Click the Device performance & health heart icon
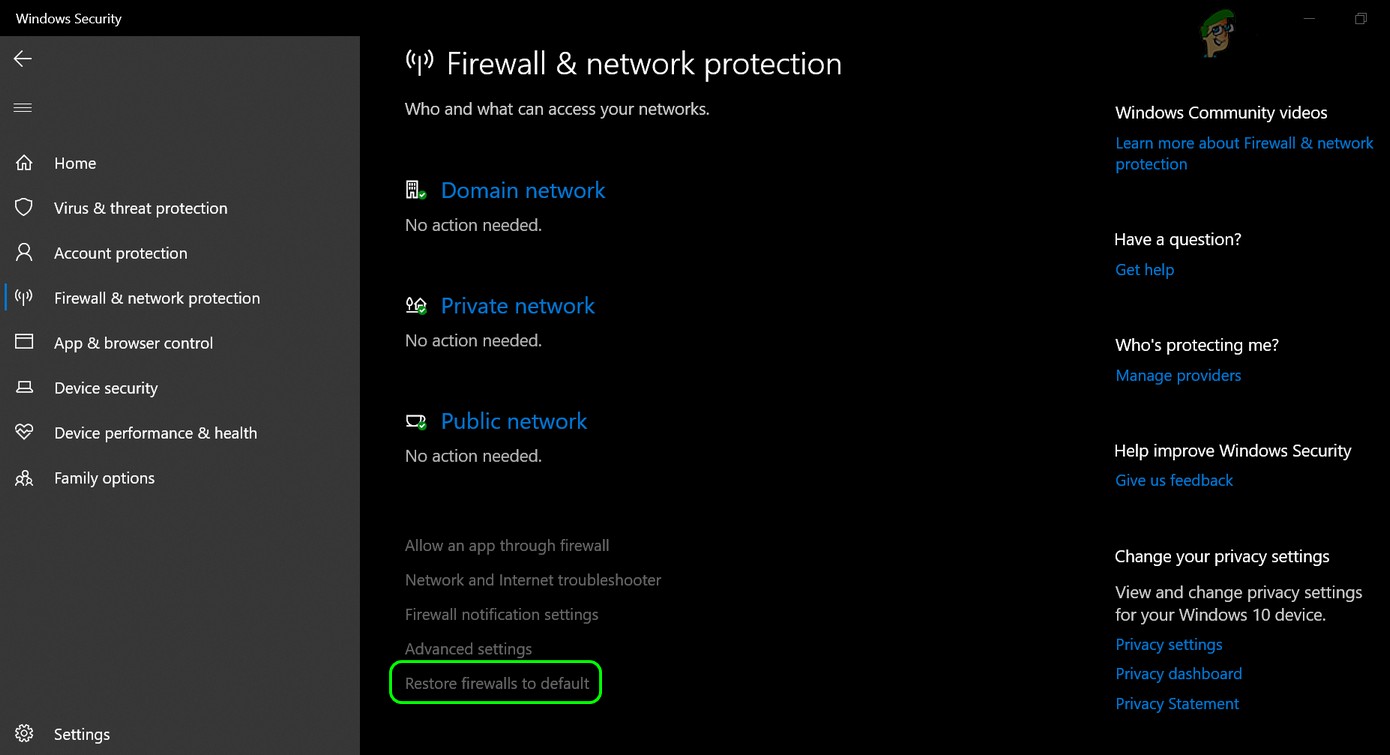The image size is (1390, 755). tap(24, 432)
